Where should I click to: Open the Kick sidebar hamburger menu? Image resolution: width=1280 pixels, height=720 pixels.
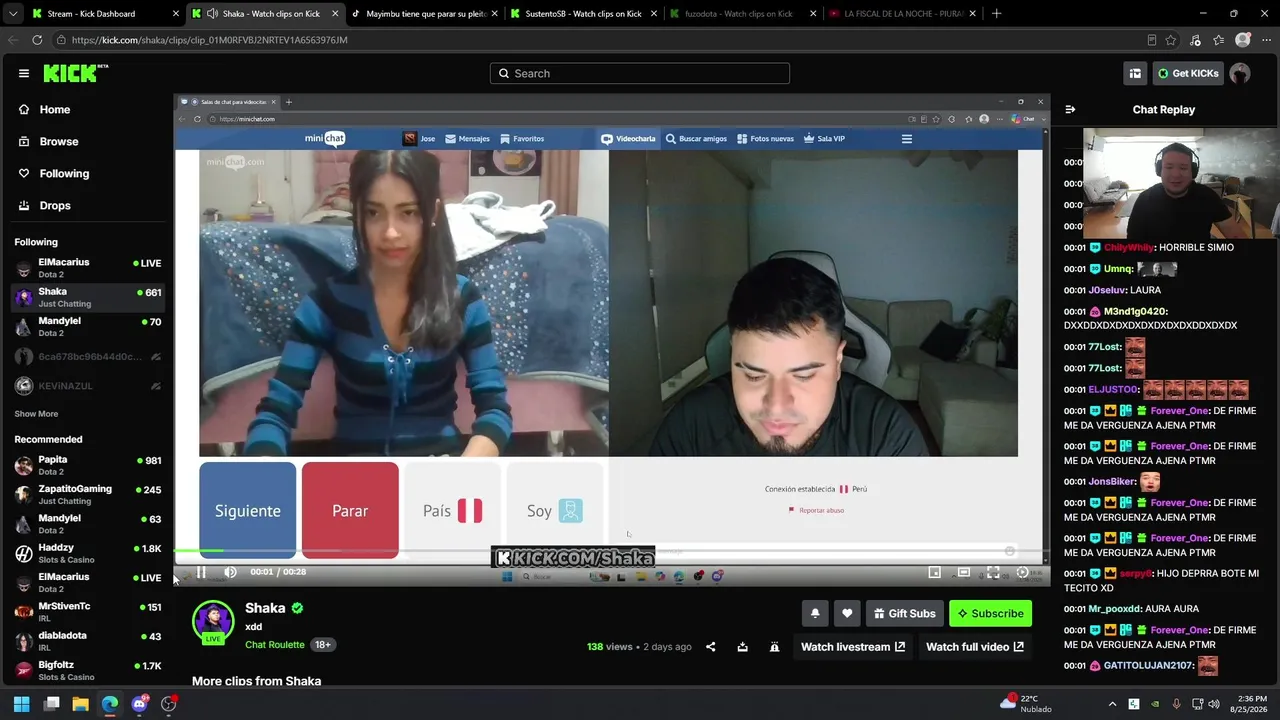[24, 73]
